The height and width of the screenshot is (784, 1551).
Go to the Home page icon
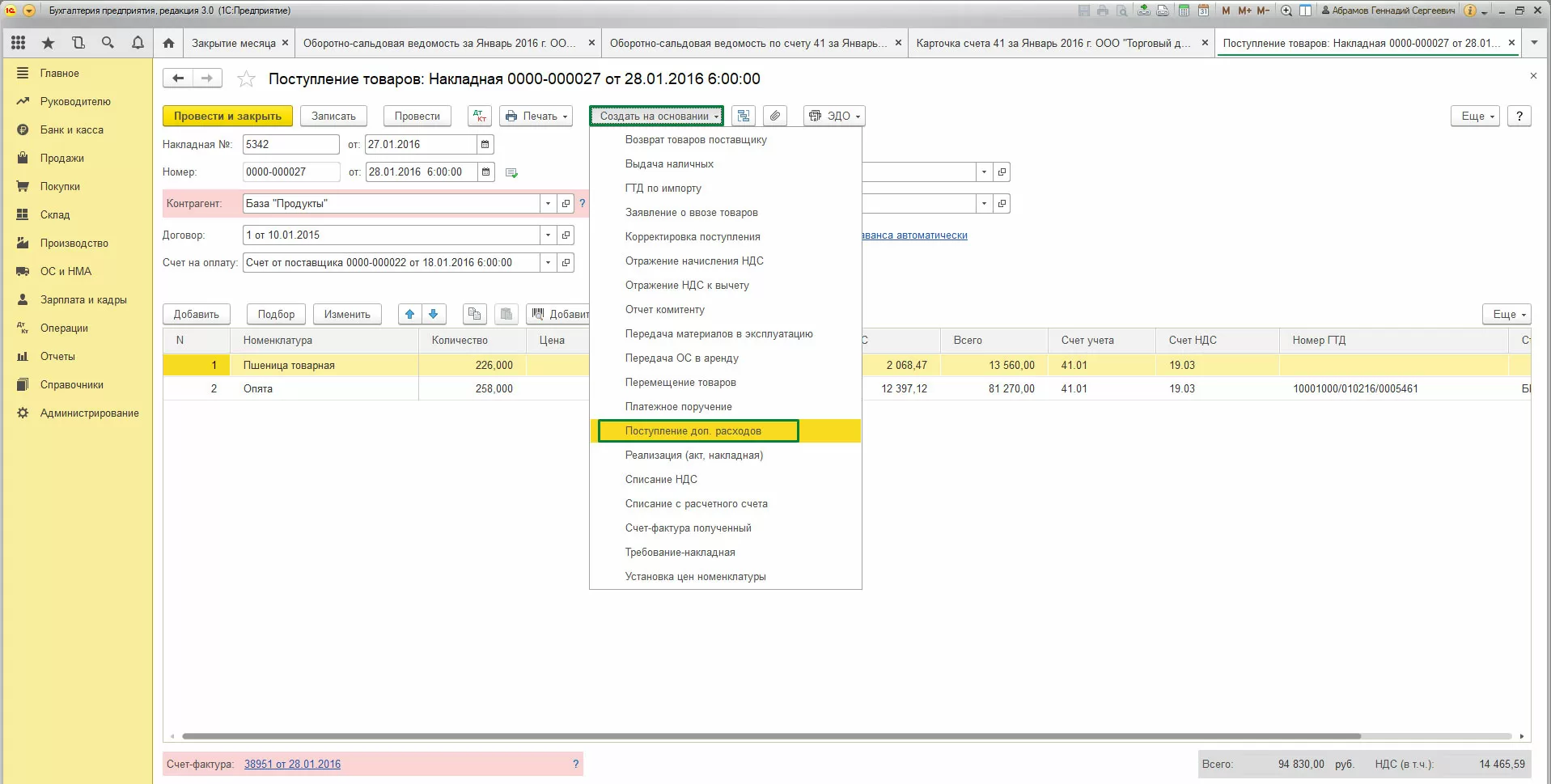coord(168,43)
